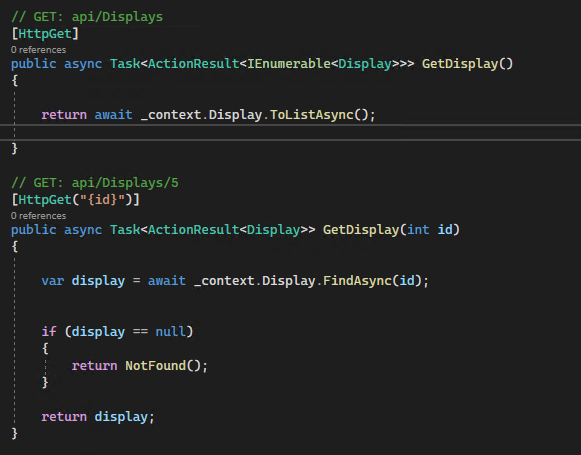
Task: Click the FindAsync method call
Action: [357, 281]
